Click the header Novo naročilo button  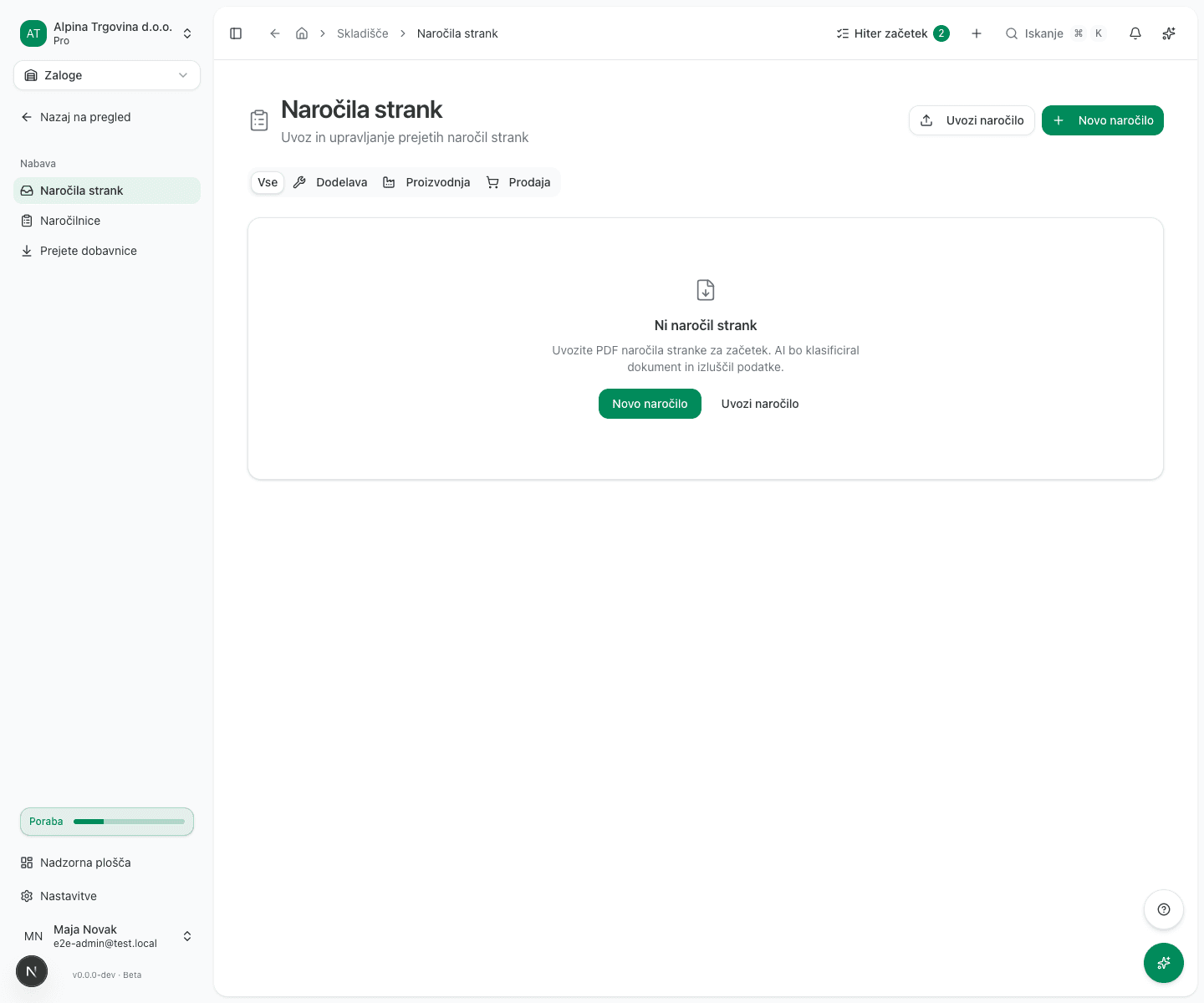click(1103, 120)
